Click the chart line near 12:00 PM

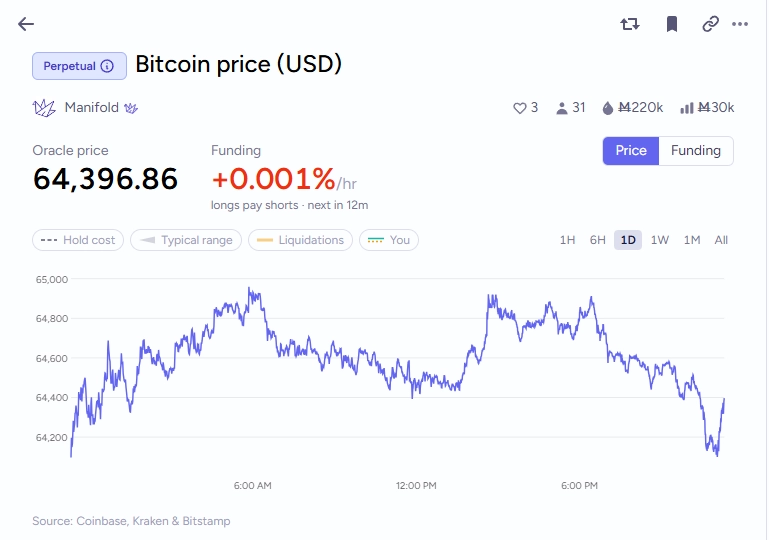point(416,383)
